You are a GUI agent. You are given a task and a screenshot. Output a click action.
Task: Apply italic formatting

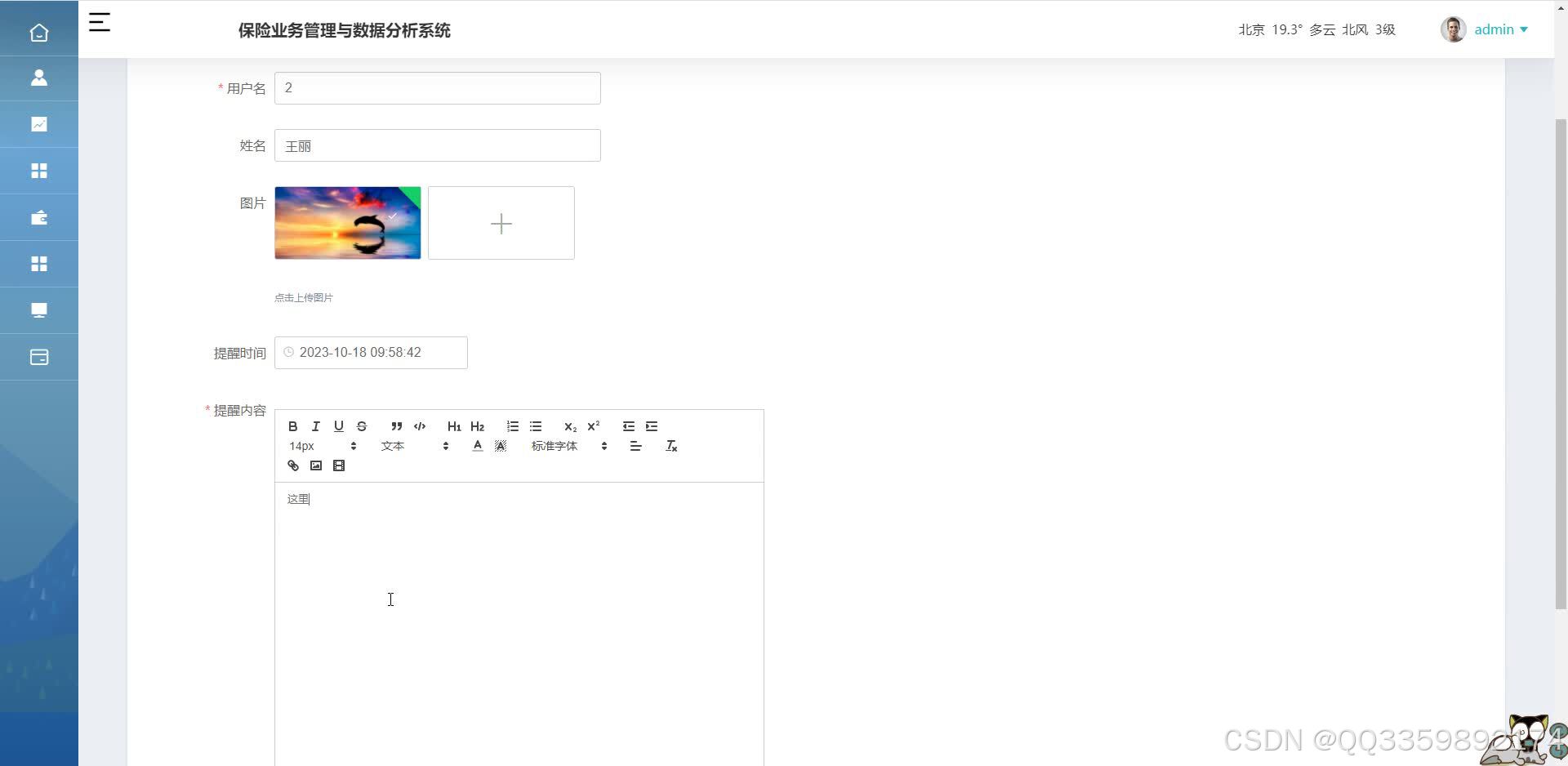315,425
